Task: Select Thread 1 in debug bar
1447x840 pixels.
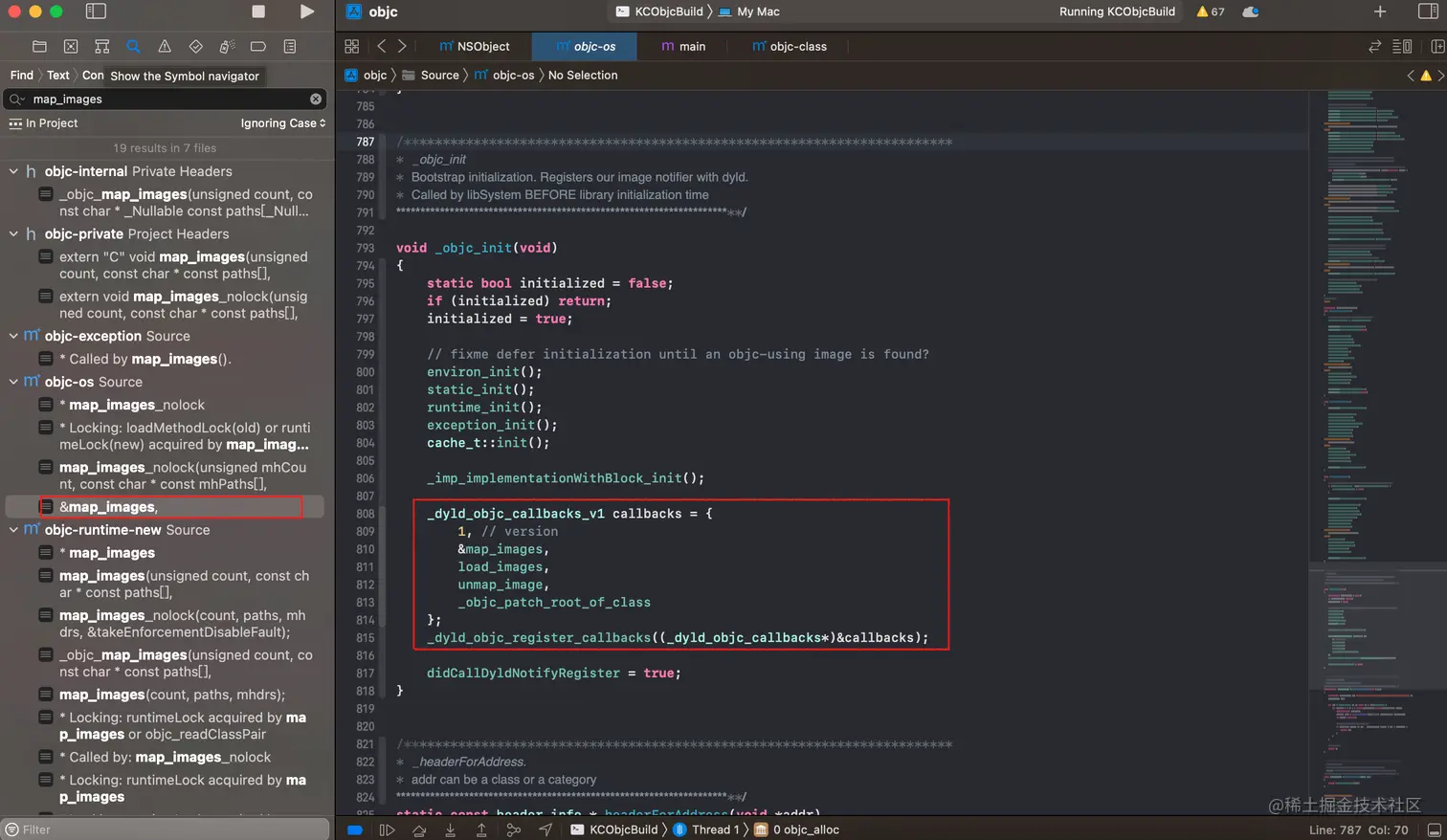Action: point(706,829)
